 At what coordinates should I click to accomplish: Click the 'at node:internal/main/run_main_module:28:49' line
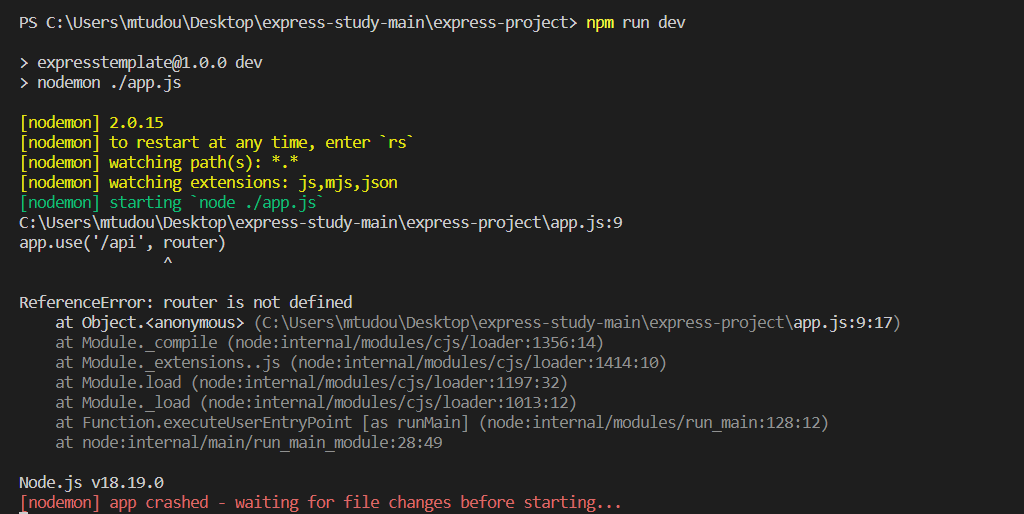[249, 443]
